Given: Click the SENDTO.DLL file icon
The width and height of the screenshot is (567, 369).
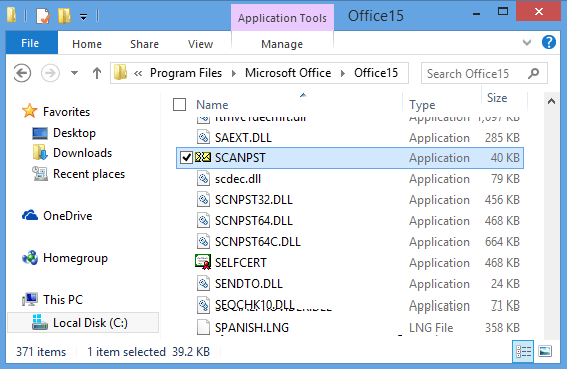Looking at the screenshot, I should [x=204, y=284].
